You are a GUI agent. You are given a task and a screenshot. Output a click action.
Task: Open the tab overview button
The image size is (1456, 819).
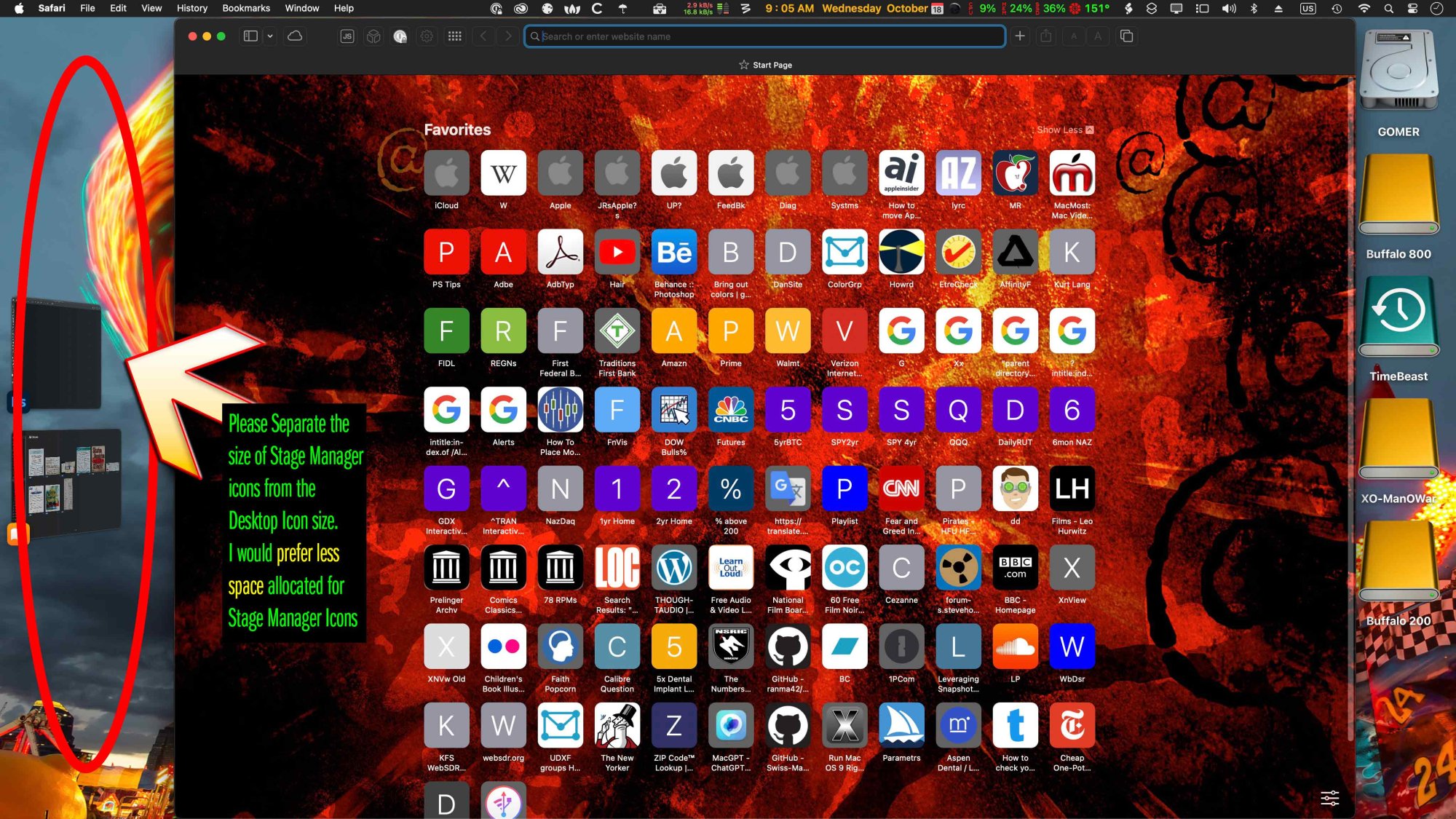[x=1126, y=36]
